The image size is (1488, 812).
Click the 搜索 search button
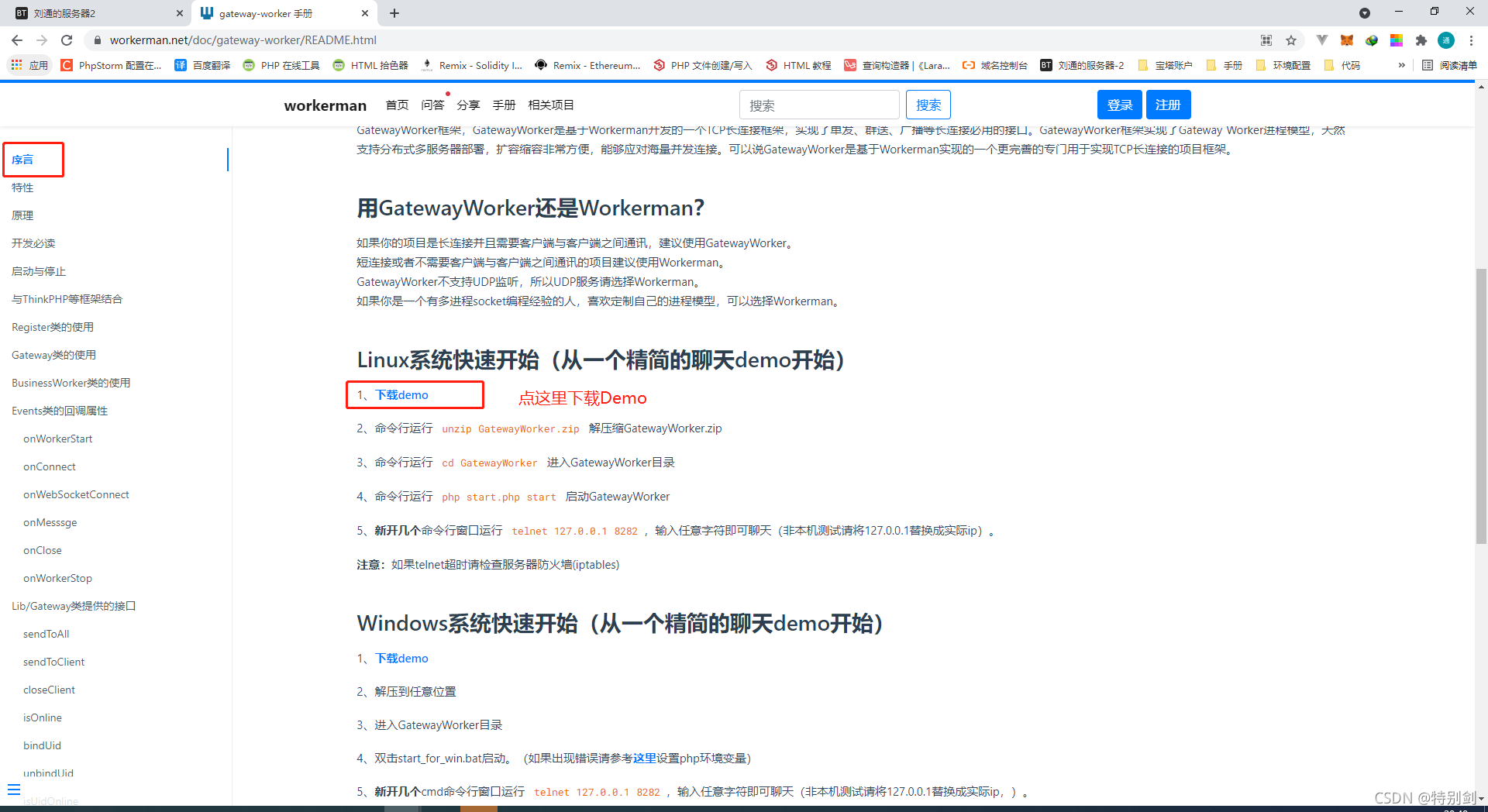pos(928,105)
